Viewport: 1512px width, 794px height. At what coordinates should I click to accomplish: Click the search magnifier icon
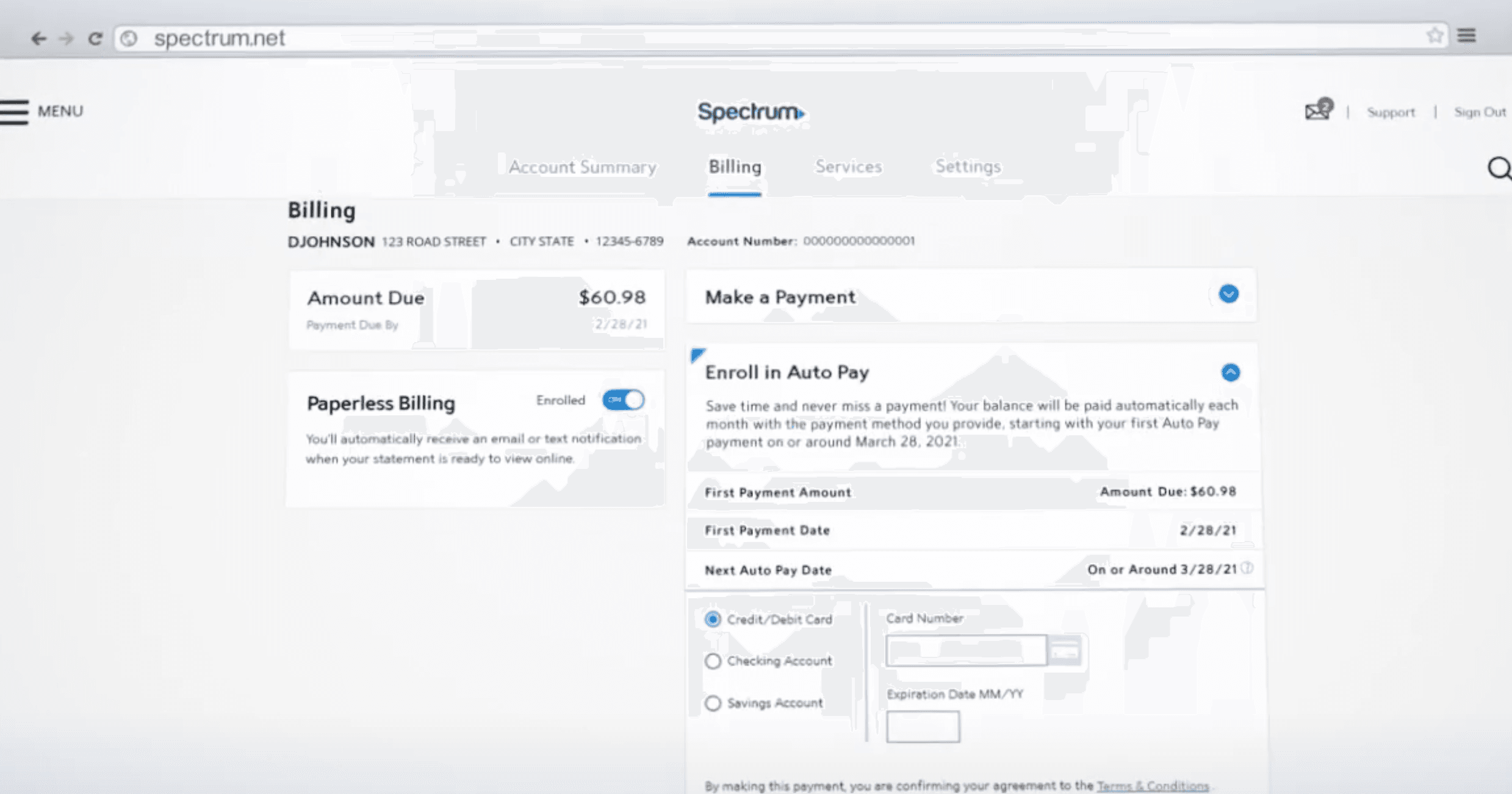click(1498, 168)
